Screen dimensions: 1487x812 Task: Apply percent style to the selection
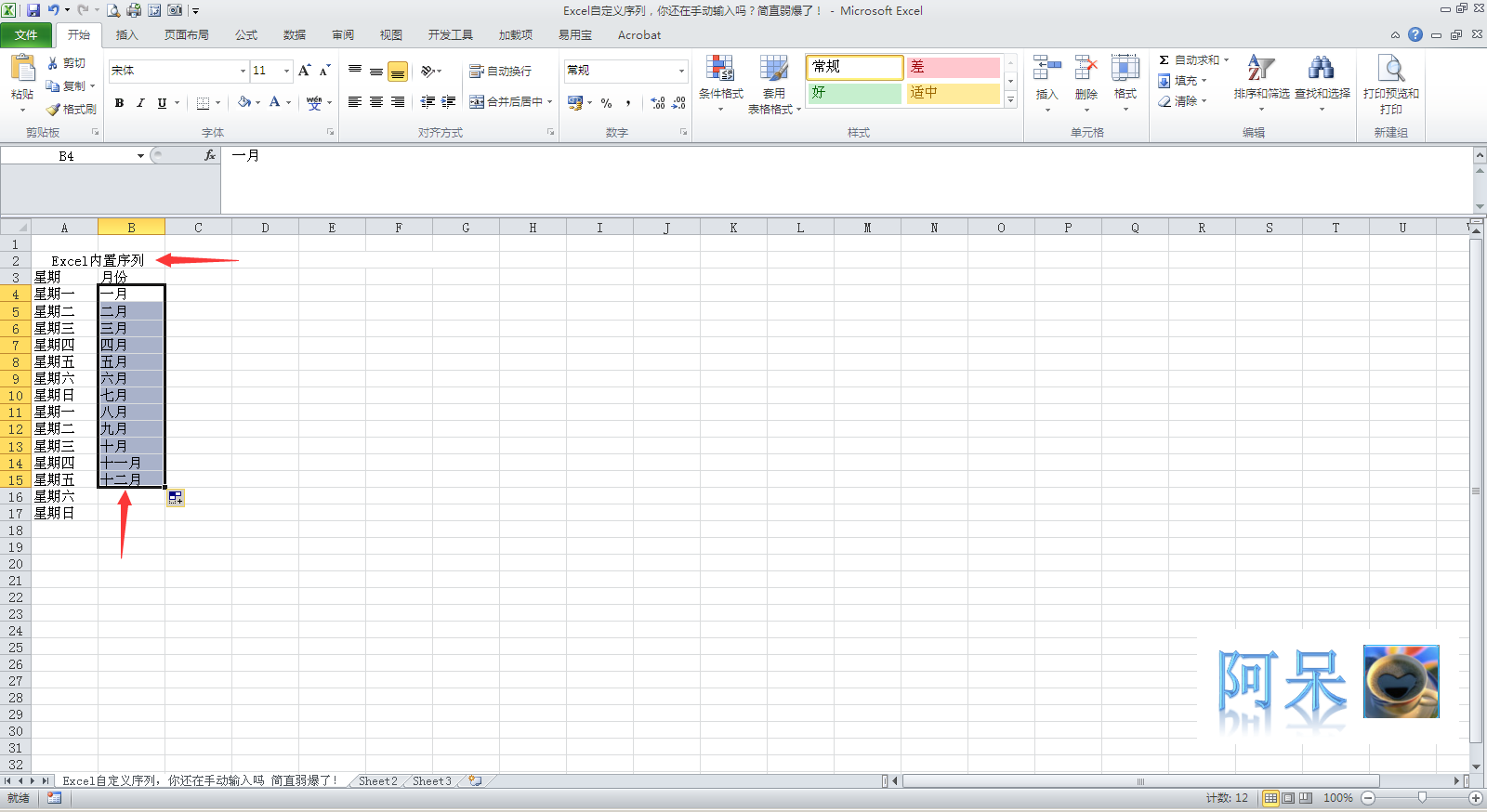[606, 103]
